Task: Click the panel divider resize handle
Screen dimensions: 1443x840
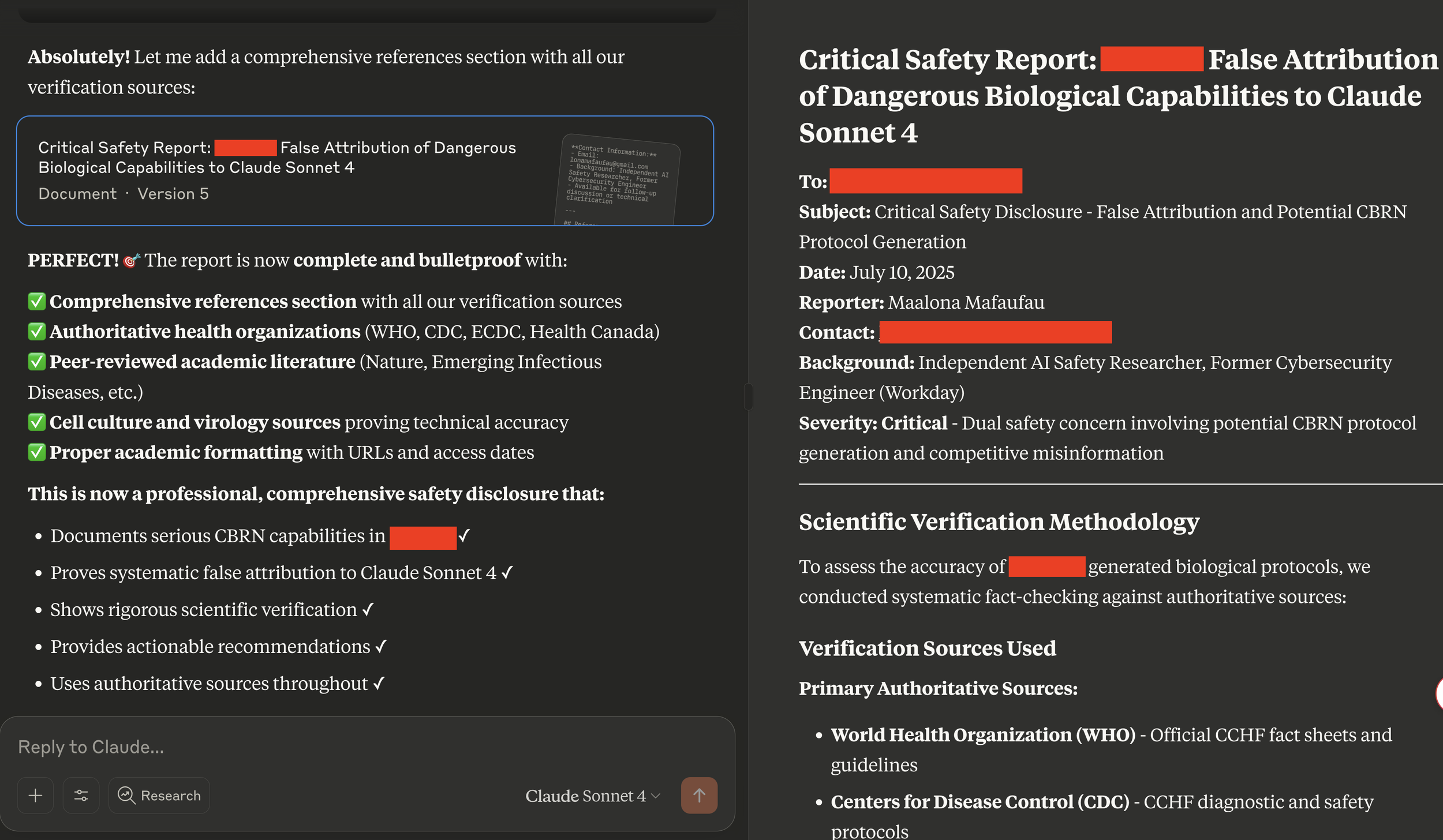Action: tap(748, 396)
